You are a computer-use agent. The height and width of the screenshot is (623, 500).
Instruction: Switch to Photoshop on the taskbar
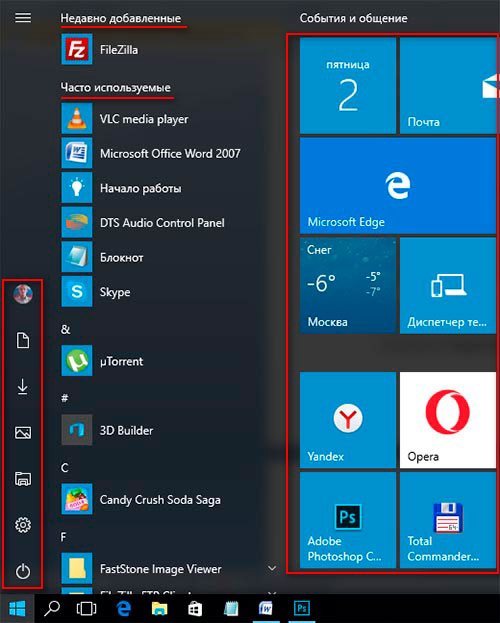301,608
